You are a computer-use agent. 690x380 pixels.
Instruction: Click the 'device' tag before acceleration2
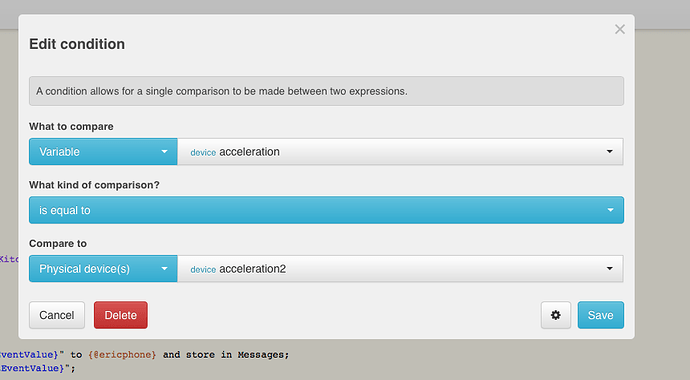(203, 270)
